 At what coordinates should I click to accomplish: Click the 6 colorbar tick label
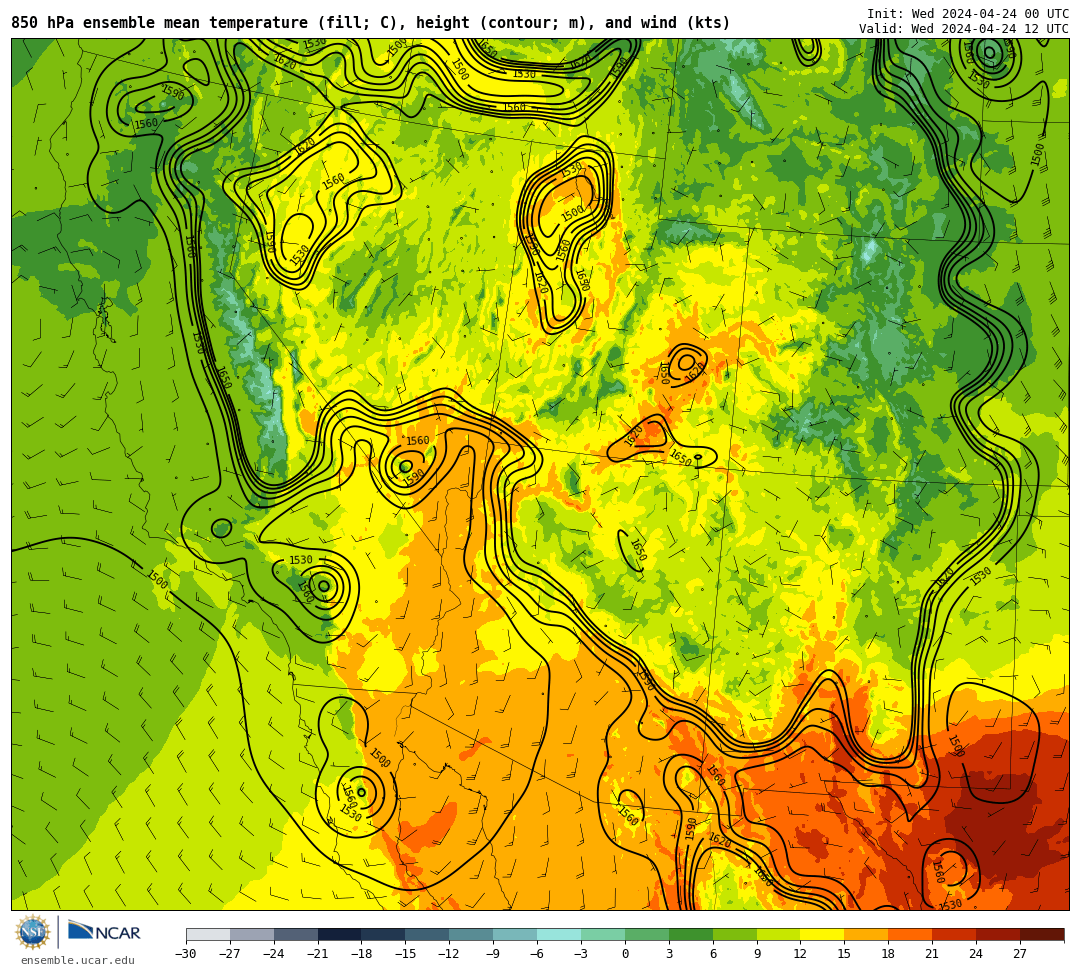[x=713, y=954]
